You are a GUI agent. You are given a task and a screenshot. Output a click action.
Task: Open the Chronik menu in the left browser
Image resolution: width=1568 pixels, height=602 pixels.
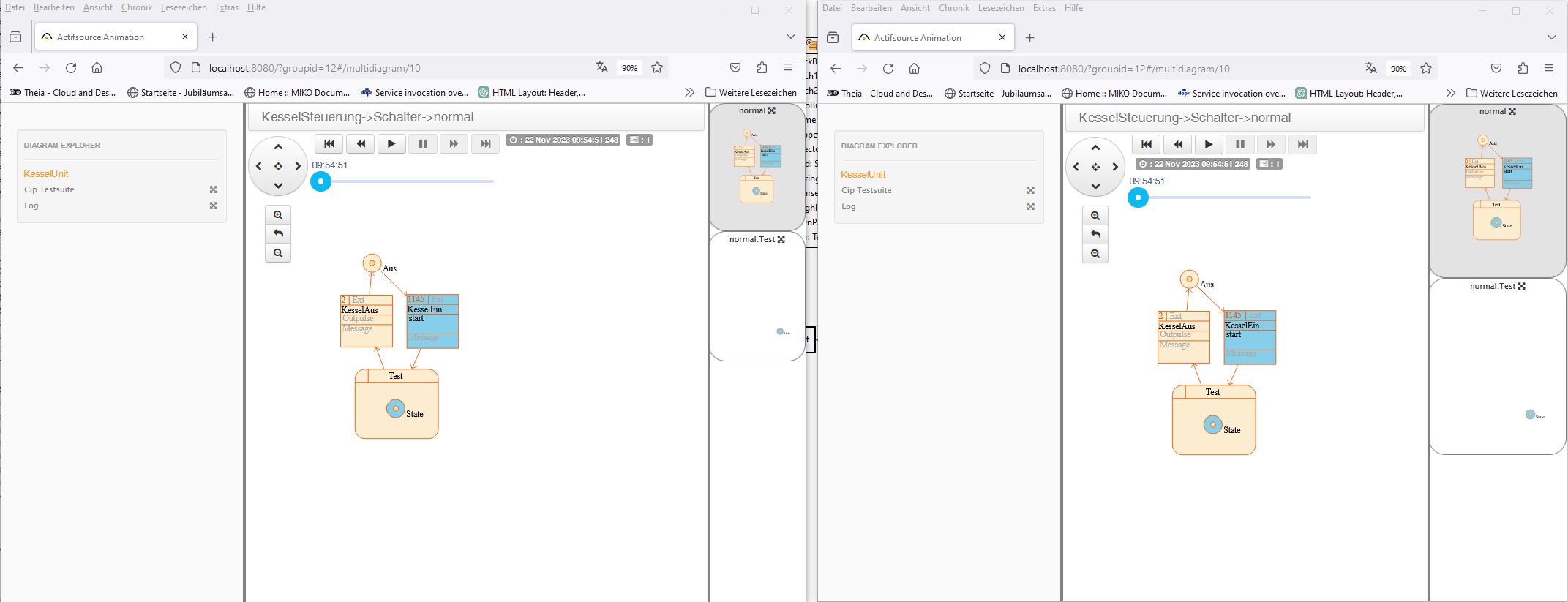137,7
